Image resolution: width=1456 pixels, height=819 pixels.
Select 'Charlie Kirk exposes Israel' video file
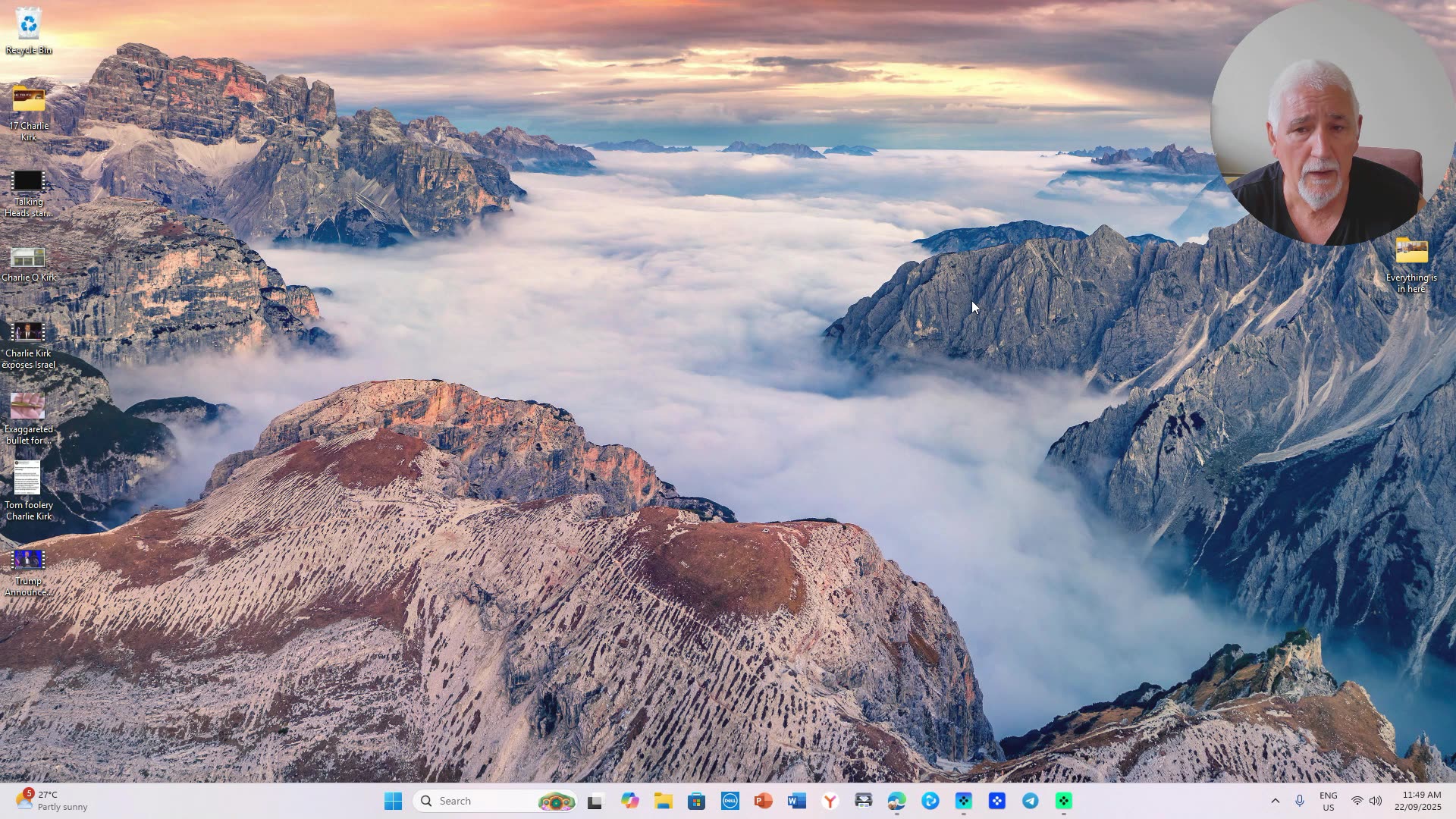28,334
